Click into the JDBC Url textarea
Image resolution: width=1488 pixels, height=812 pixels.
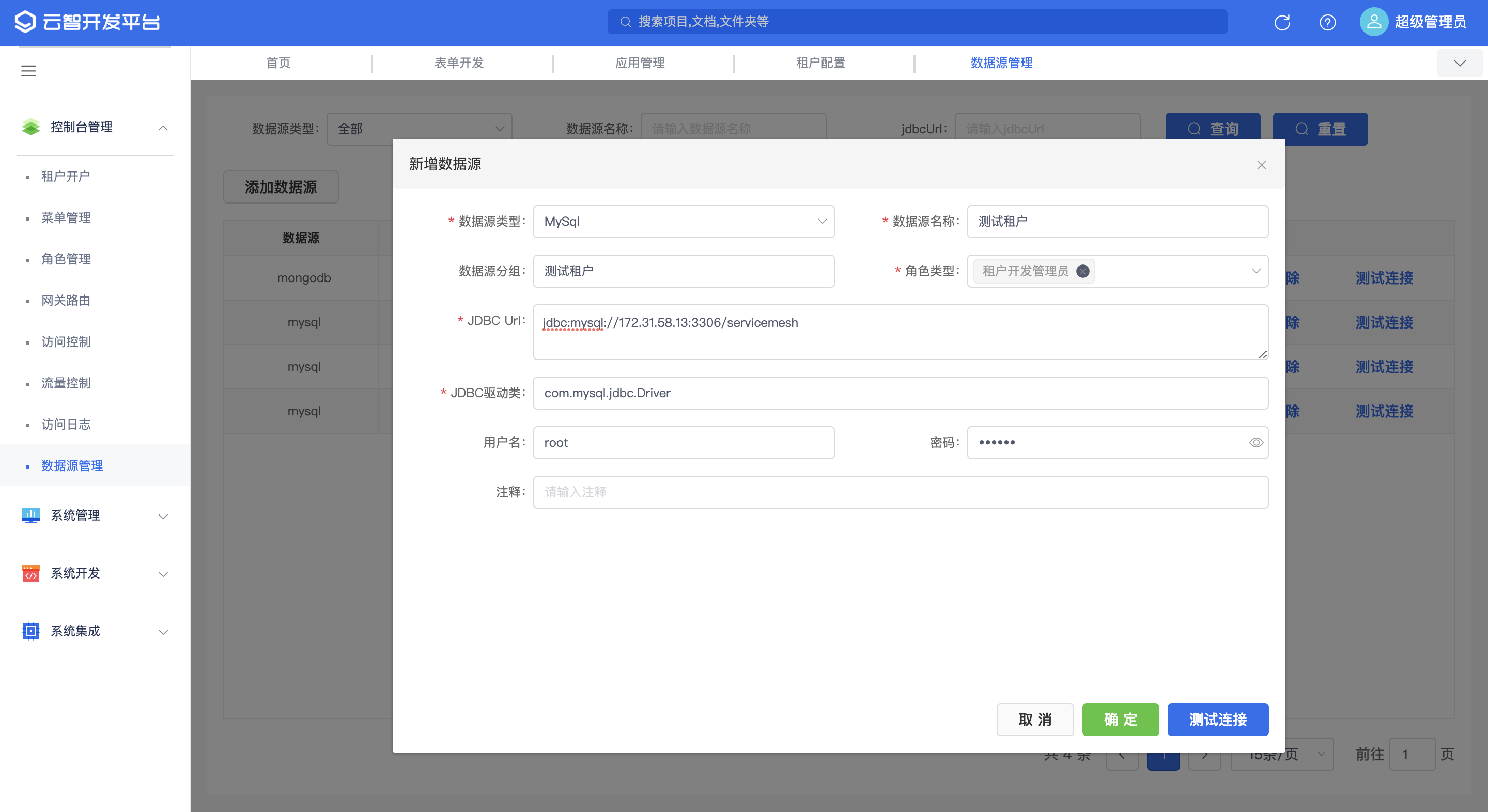pyautogui.click(x=901, y=332)
